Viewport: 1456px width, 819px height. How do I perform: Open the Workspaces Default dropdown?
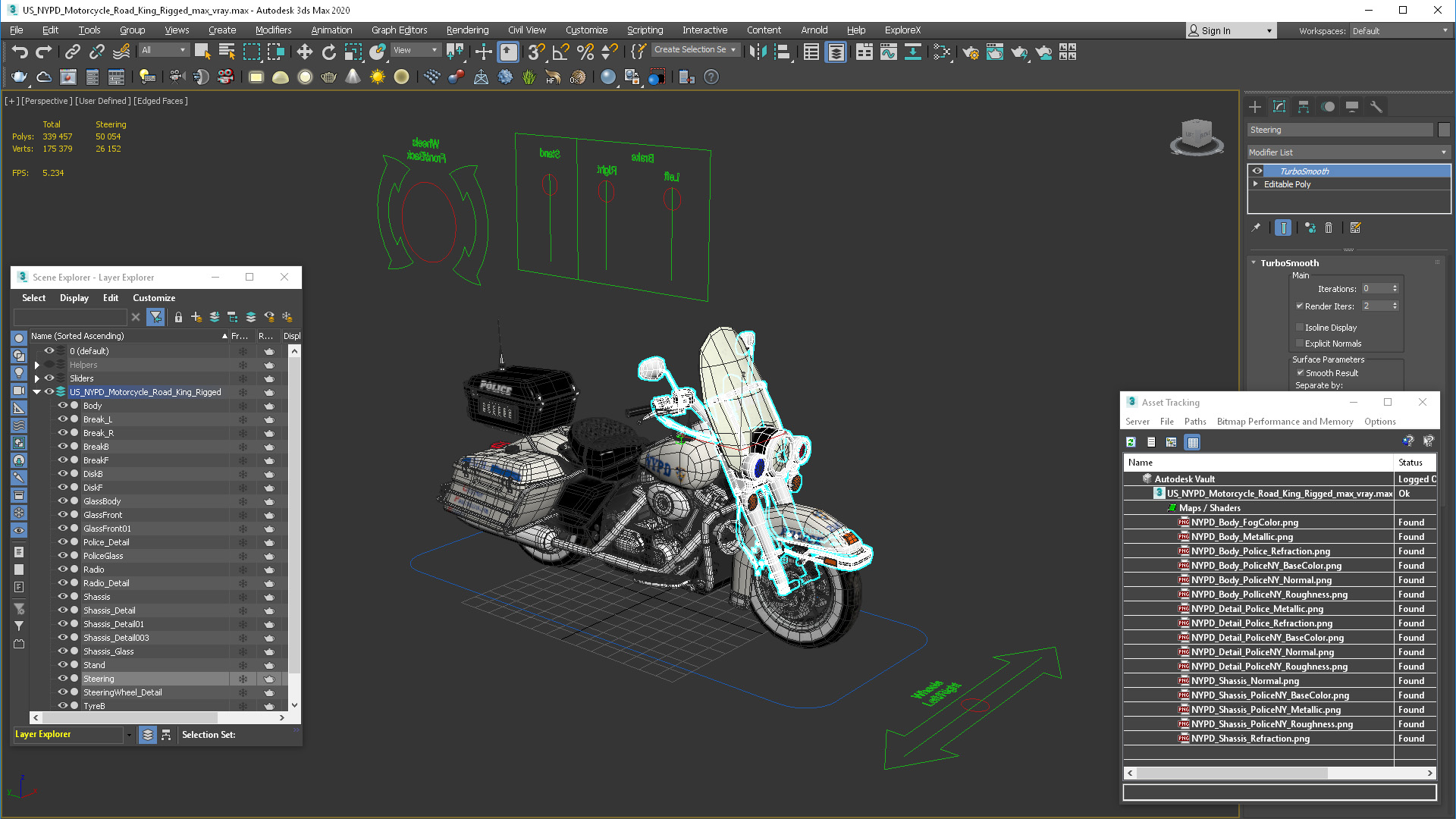click(1400, 31)
